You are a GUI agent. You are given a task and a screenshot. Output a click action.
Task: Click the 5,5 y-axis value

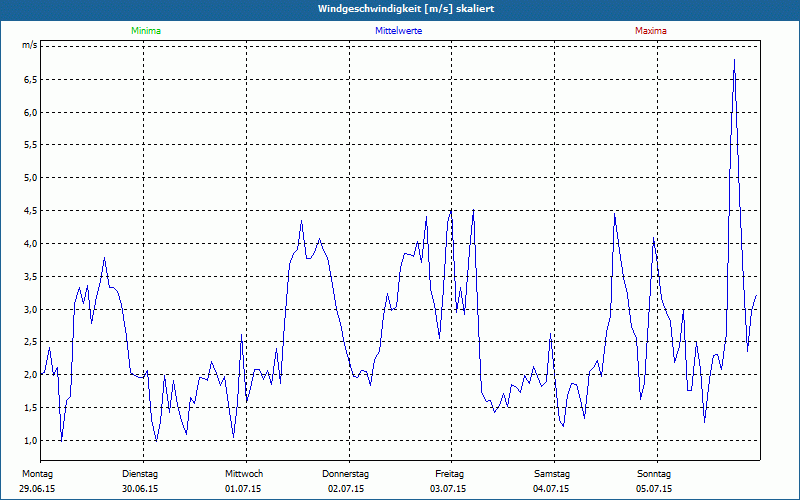pos(31,145)
